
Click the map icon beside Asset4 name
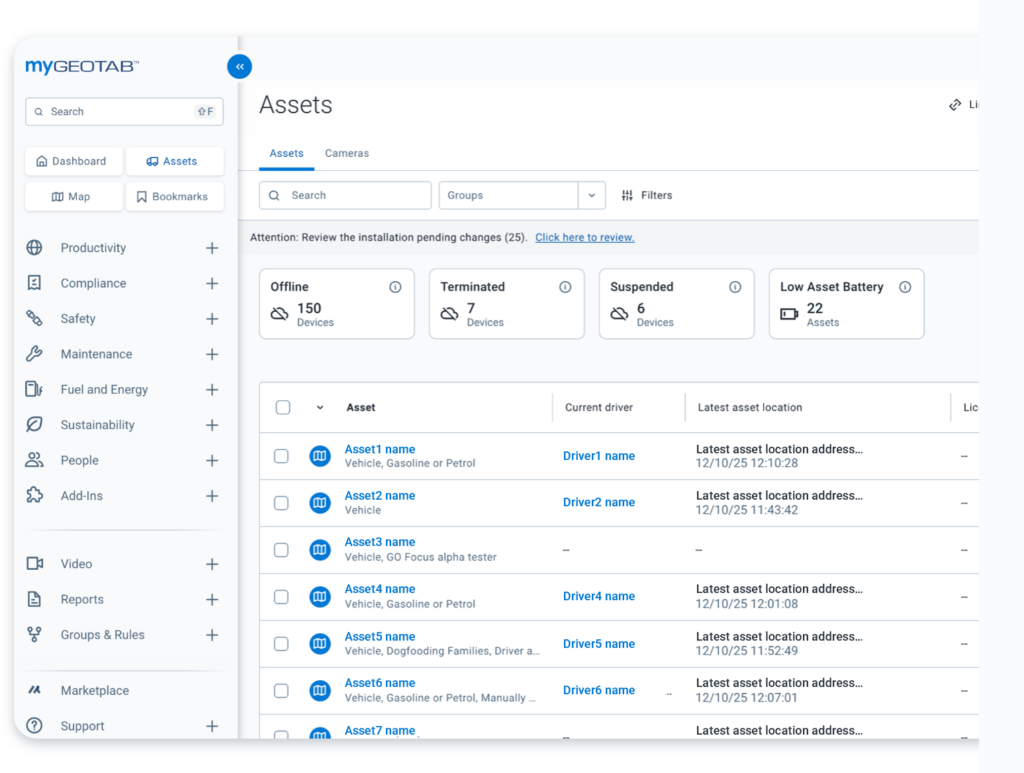click(x=320, y=597)
